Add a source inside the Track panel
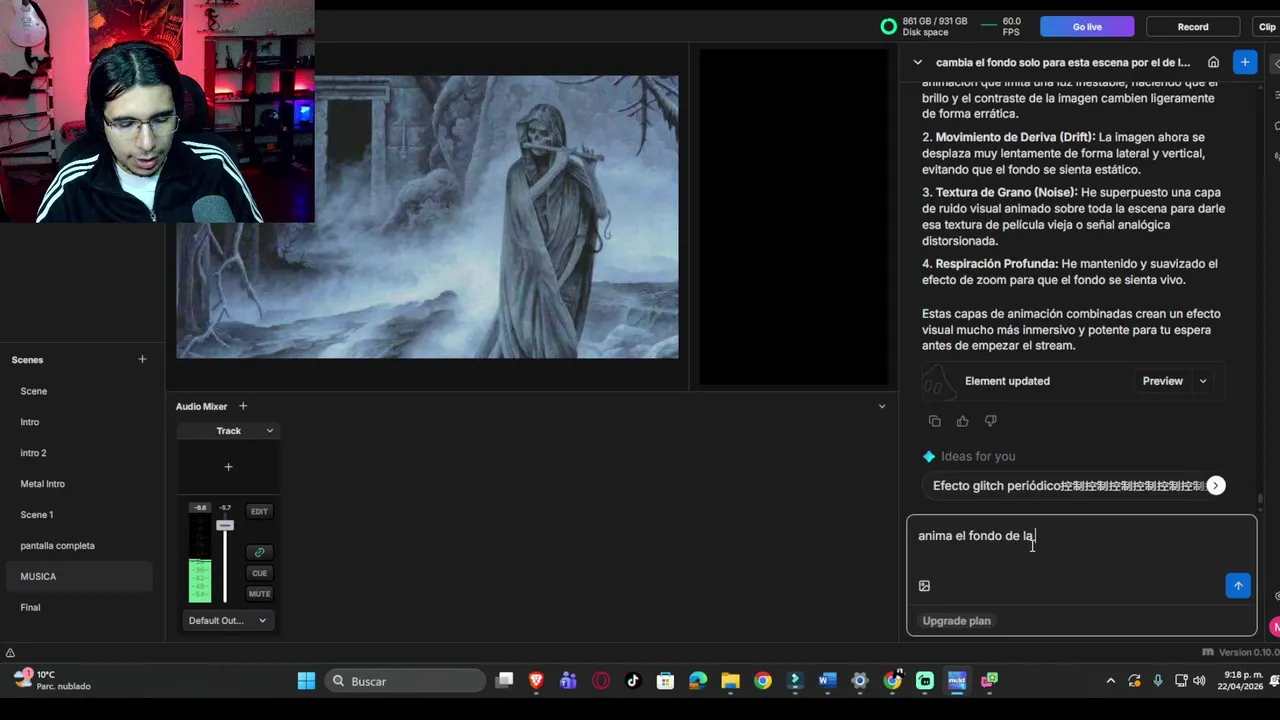This screenshot has height=720, width=1280. coord(228,467)
